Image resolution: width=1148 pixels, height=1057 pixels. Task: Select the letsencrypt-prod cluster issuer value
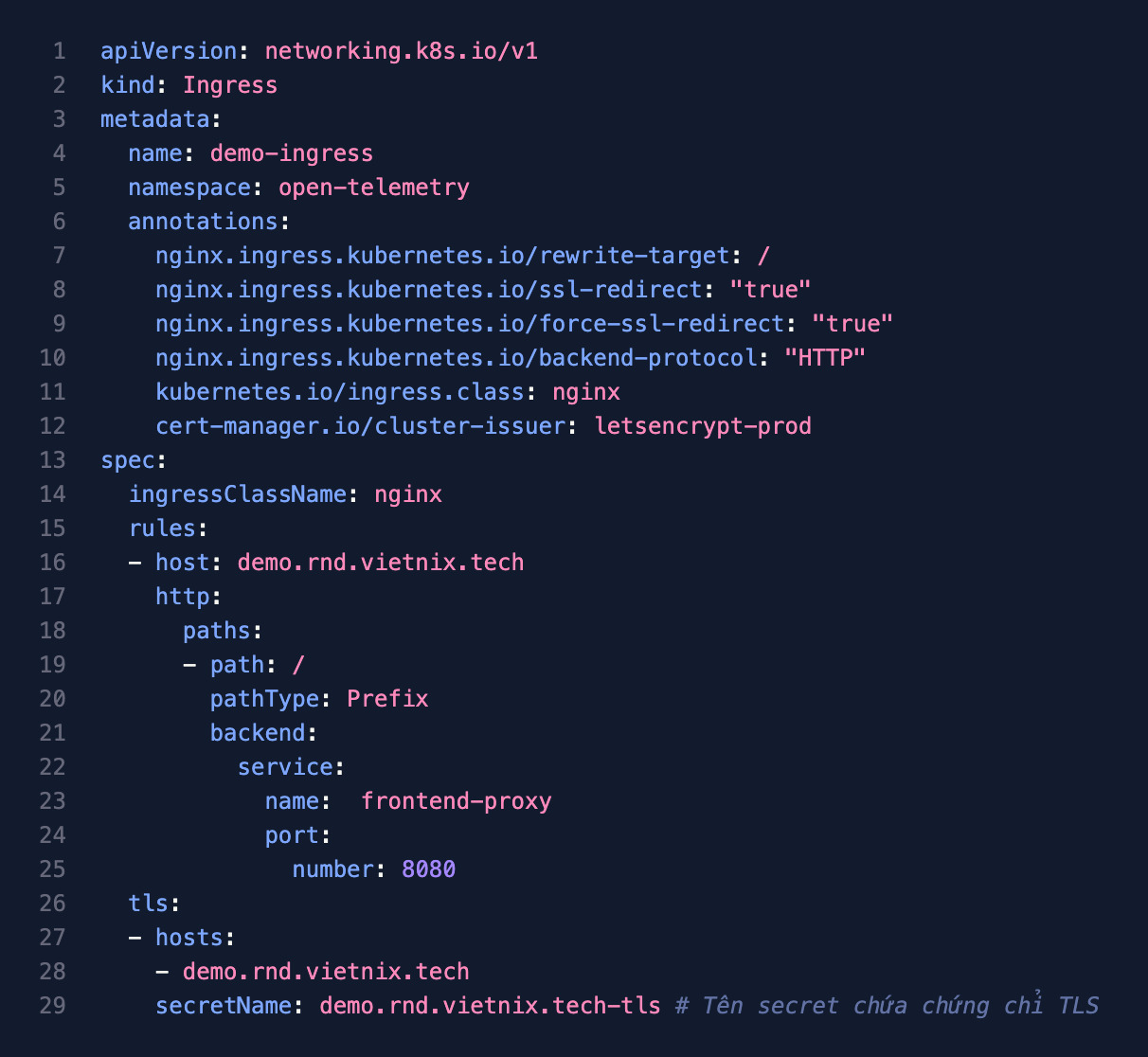[703, 426]
